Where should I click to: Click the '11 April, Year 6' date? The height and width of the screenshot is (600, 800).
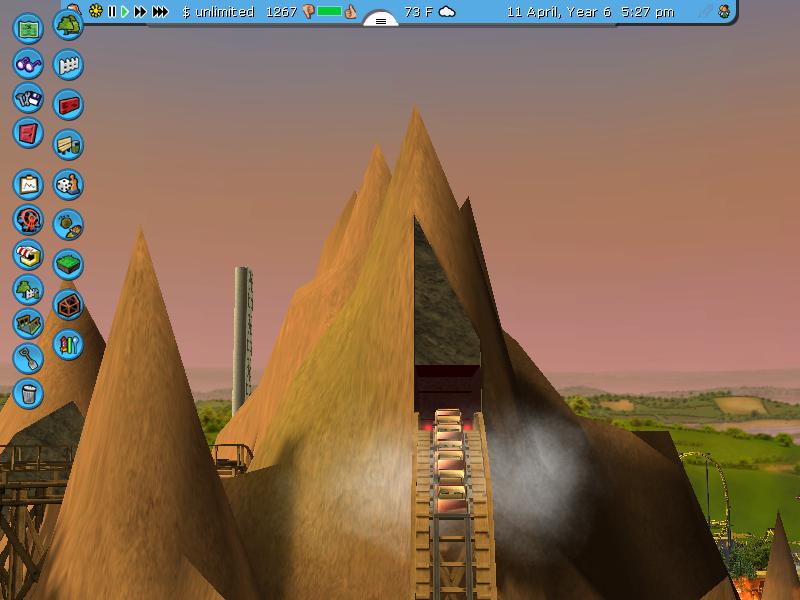click(x=559, y=12)
